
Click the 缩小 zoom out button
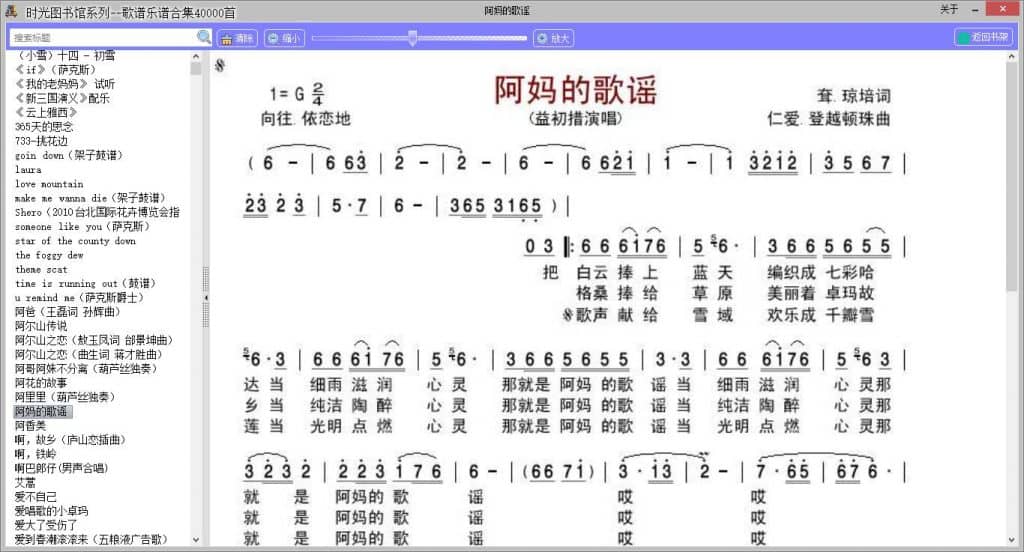point(284,38)
